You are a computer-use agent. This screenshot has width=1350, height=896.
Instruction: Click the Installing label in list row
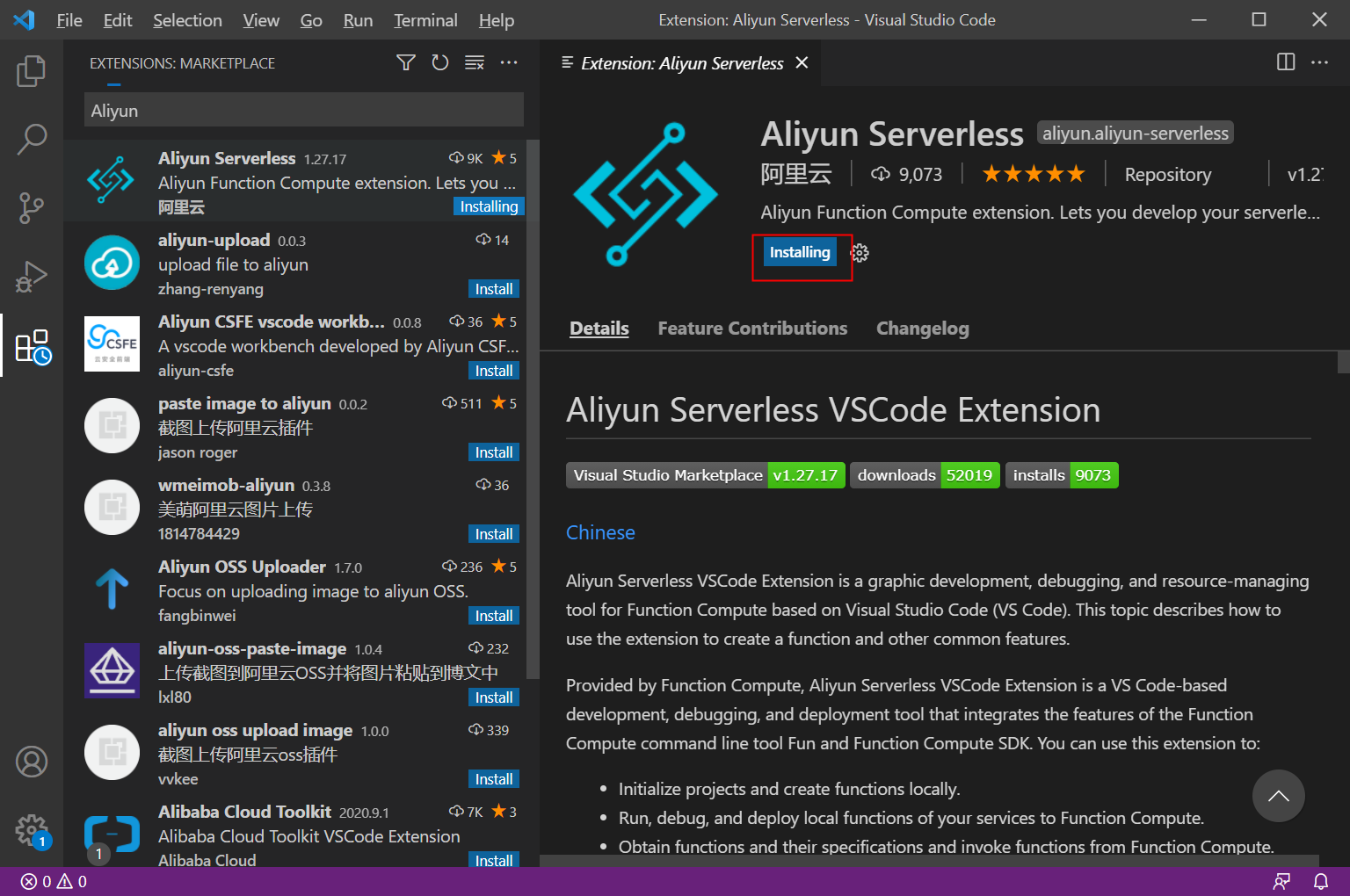pos(490,206)
